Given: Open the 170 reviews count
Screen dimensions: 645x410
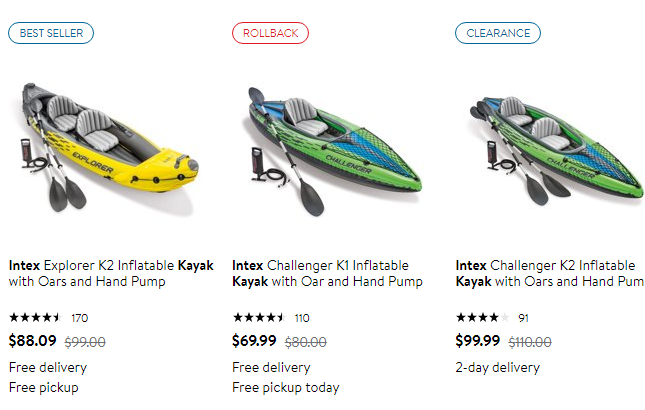Looking at the screenshot, I should point(80,318).
